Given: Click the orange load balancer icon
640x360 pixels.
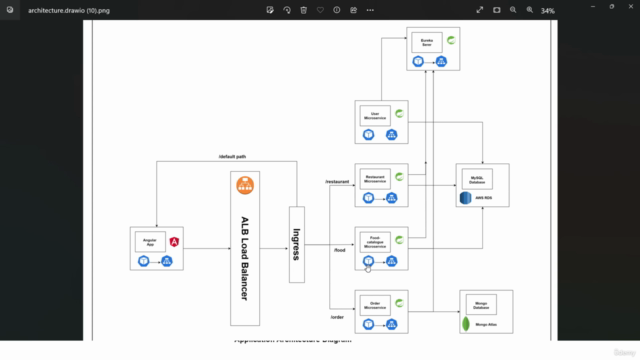Looking at the screenshot, I should [x=245, y=185].
